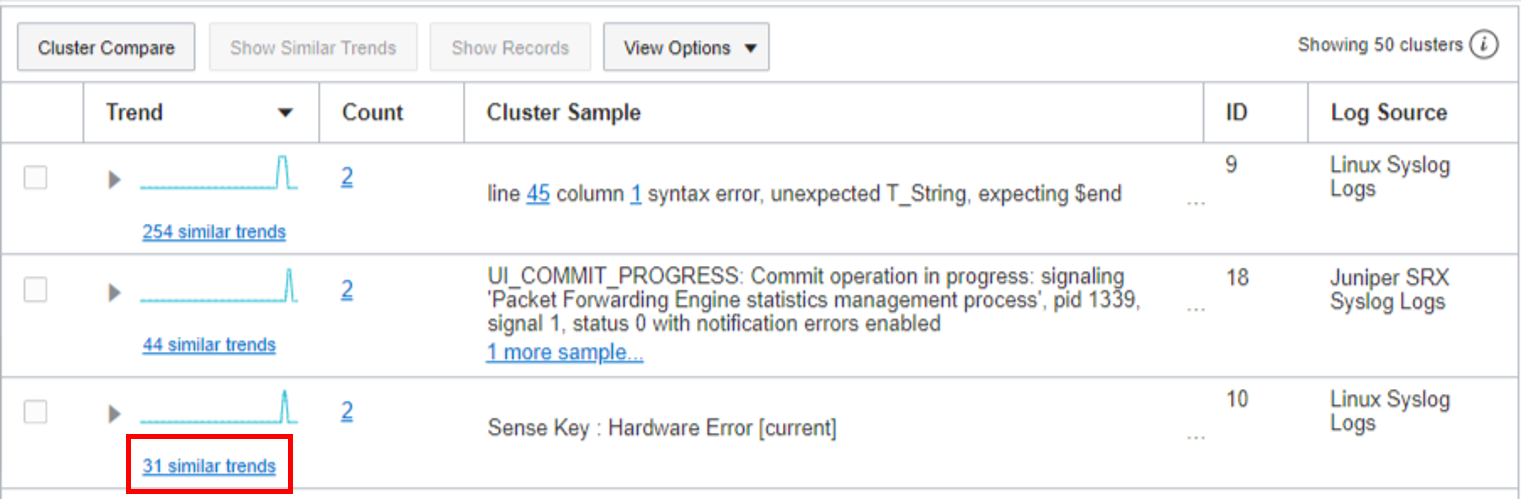Open the 254 similar trends link
The height and width of the screenshot is (499, 1521).
[214, 232]
